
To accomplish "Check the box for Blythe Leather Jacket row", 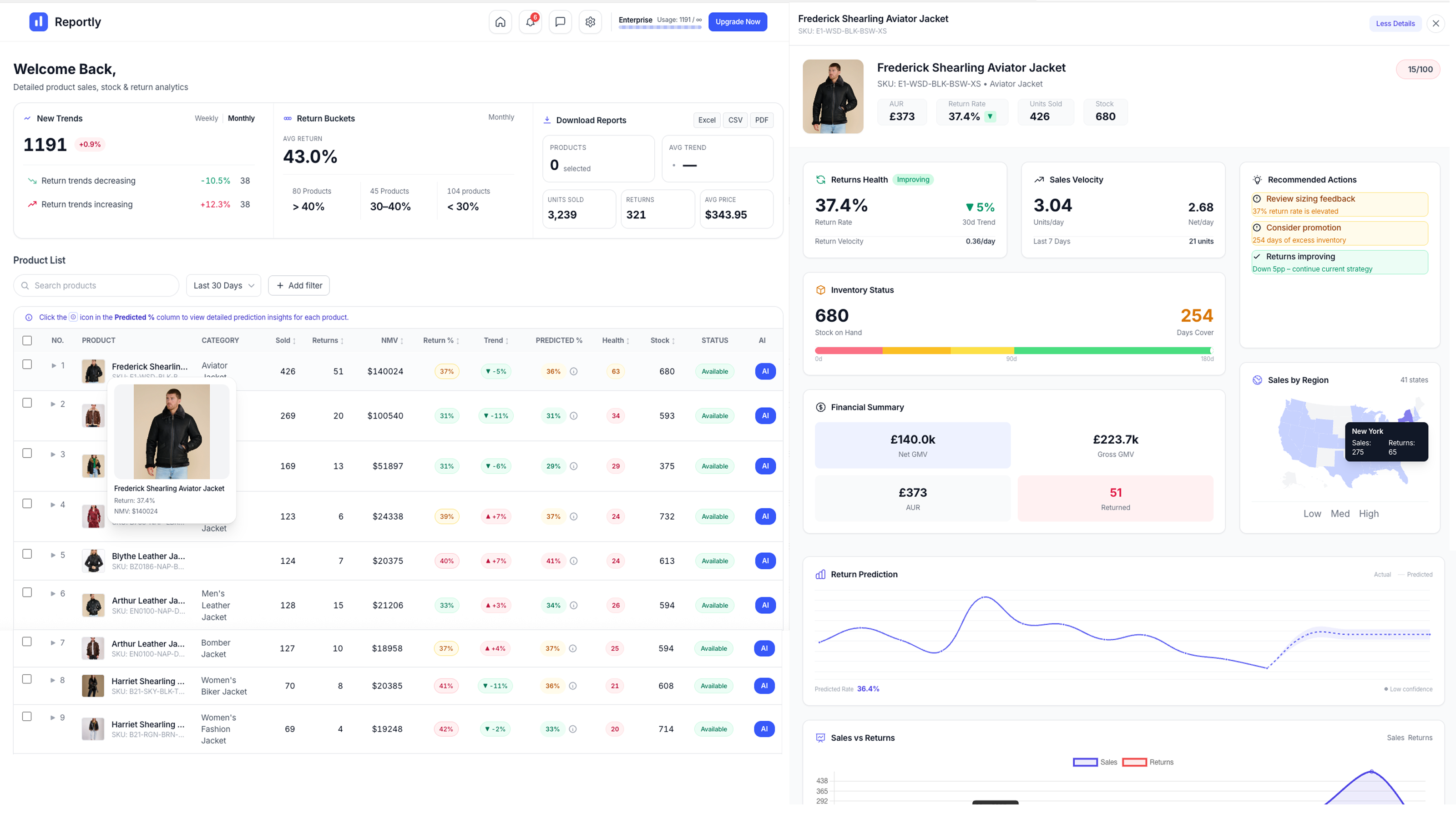I will click(27, 554).
